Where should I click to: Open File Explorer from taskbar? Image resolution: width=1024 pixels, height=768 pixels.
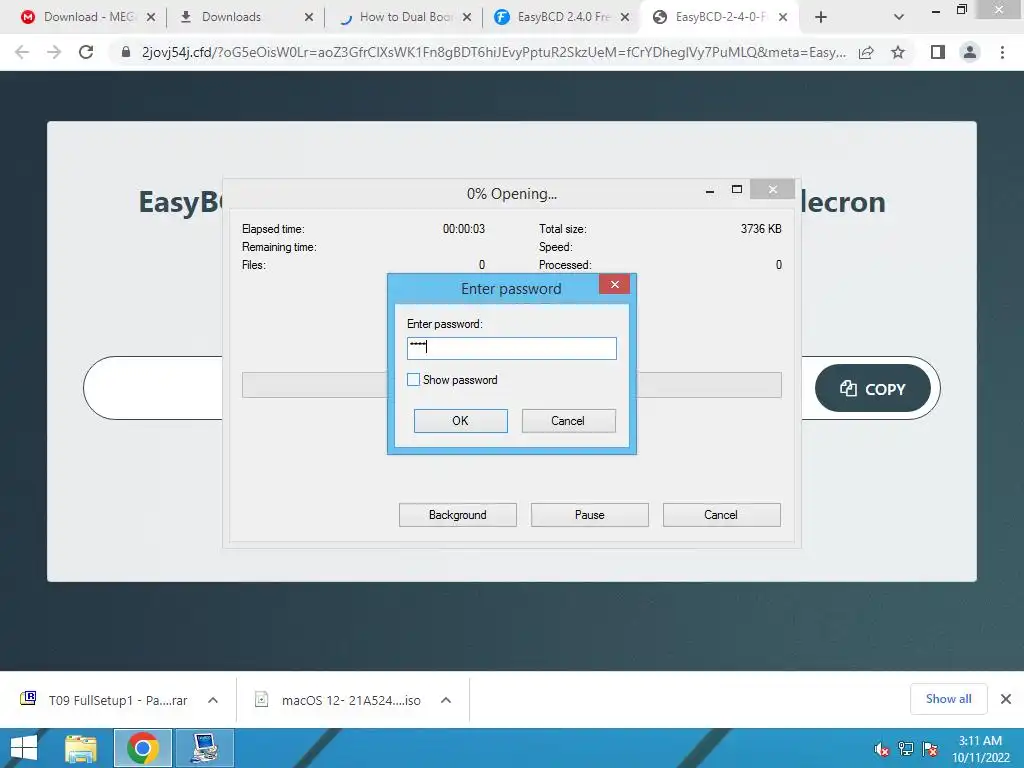pyautogui.click(x=81, y=748)
